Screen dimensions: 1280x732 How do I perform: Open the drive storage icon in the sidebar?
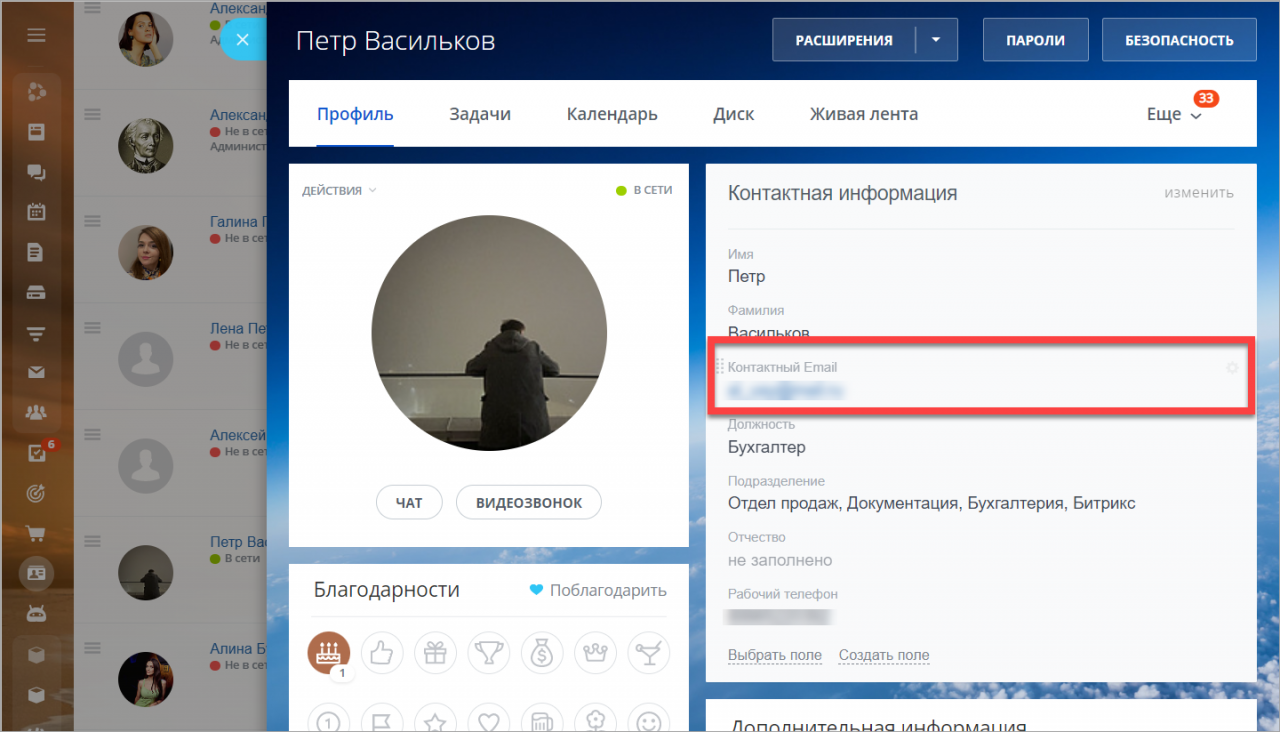coord(36,293)
